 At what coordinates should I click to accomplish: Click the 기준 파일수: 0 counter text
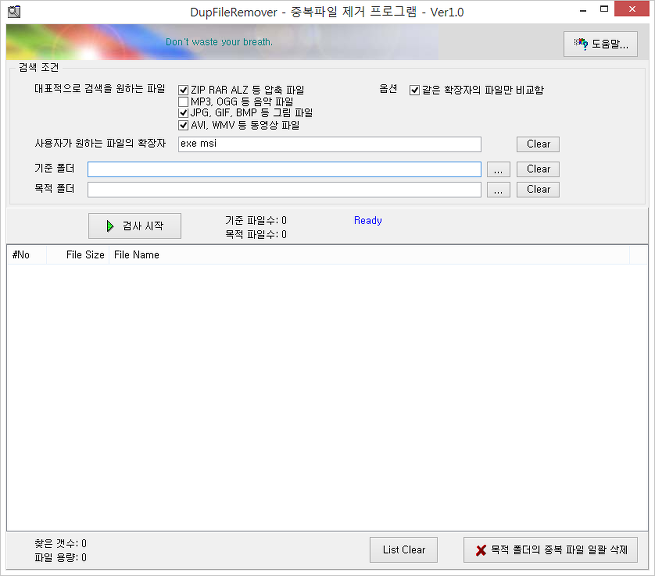(x=256, y=220)
